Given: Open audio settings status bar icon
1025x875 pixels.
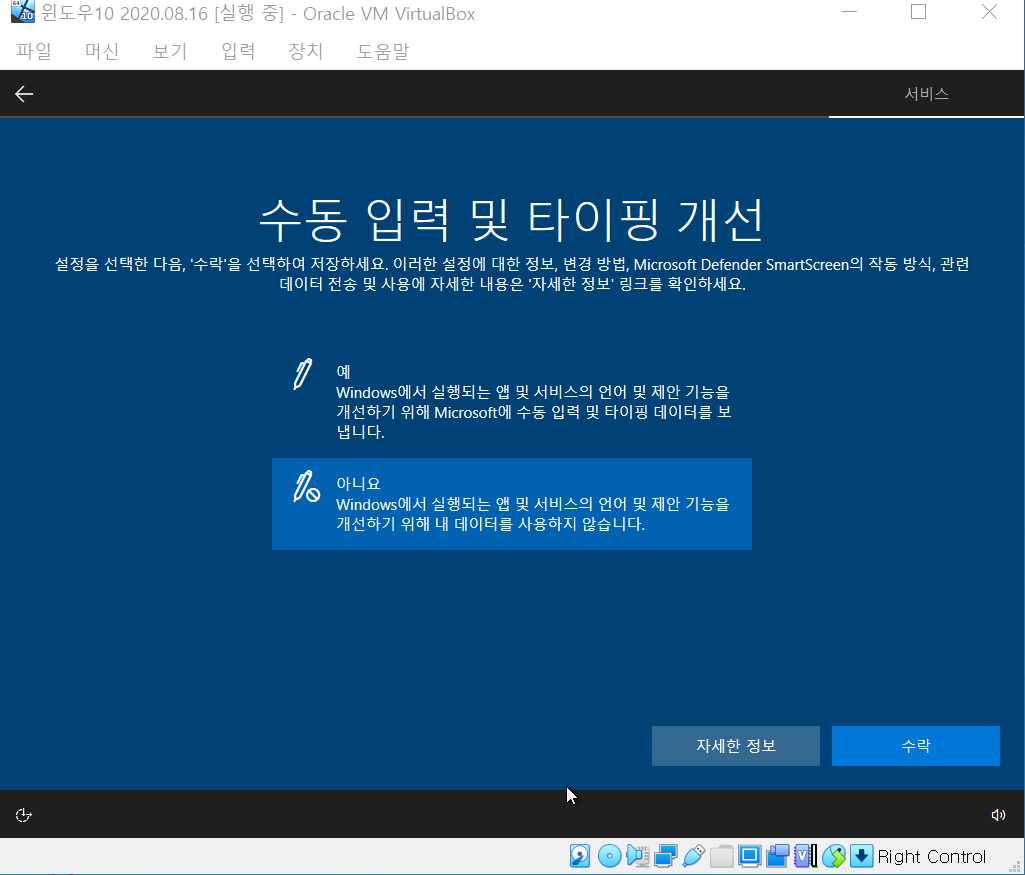Looking at the screenshot, I should [x=637, y=856].
